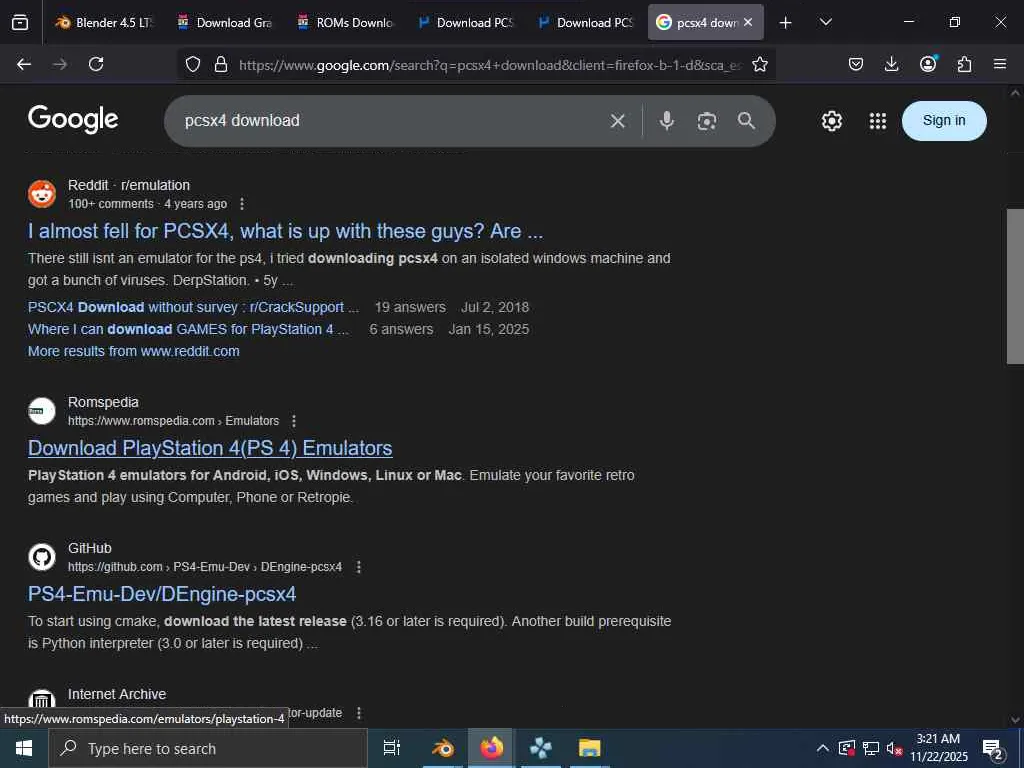Open the muted volume tray icon
The height and width of the screenshot is (768, 1024).
point(894,748)
